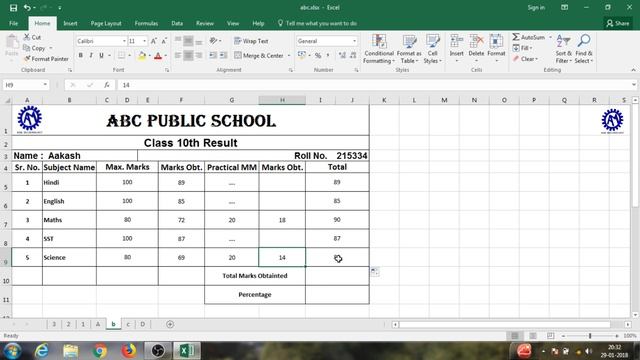640x360 pixels.
Task: Toggle Italic formatting
Action: click(91, 56)
